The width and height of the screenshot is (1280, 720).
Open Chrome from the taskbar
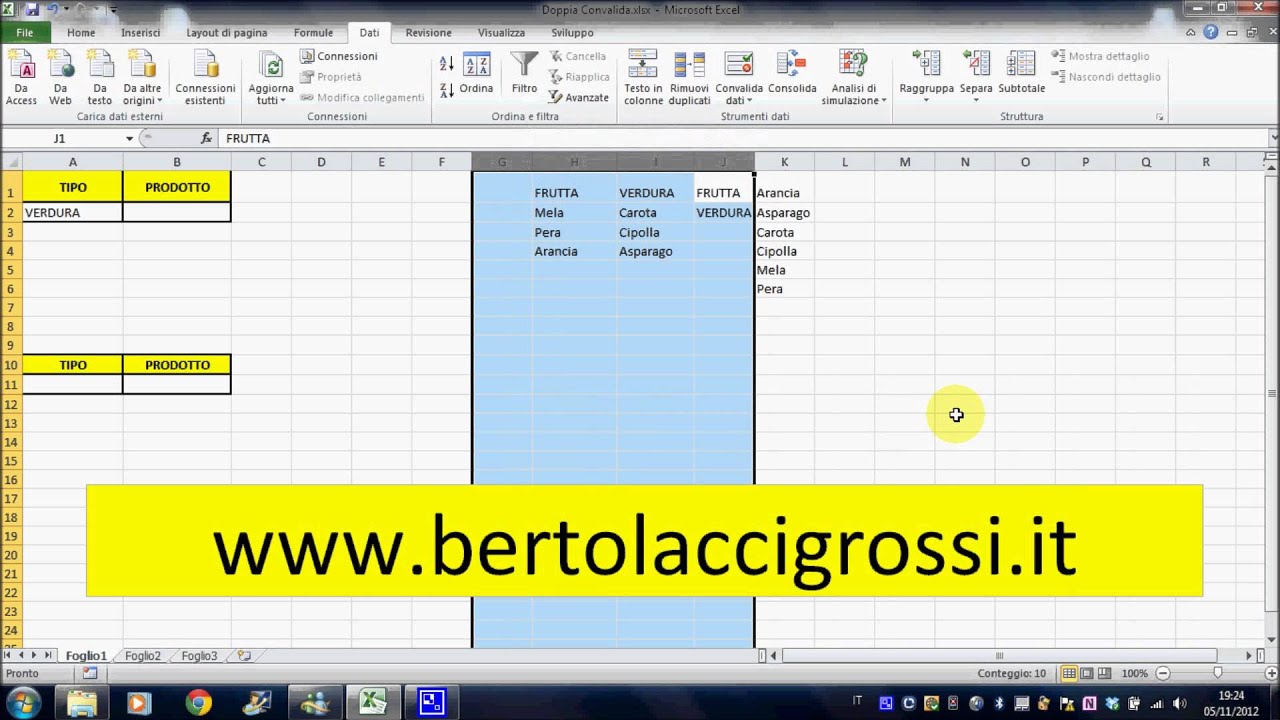(198, 703)
